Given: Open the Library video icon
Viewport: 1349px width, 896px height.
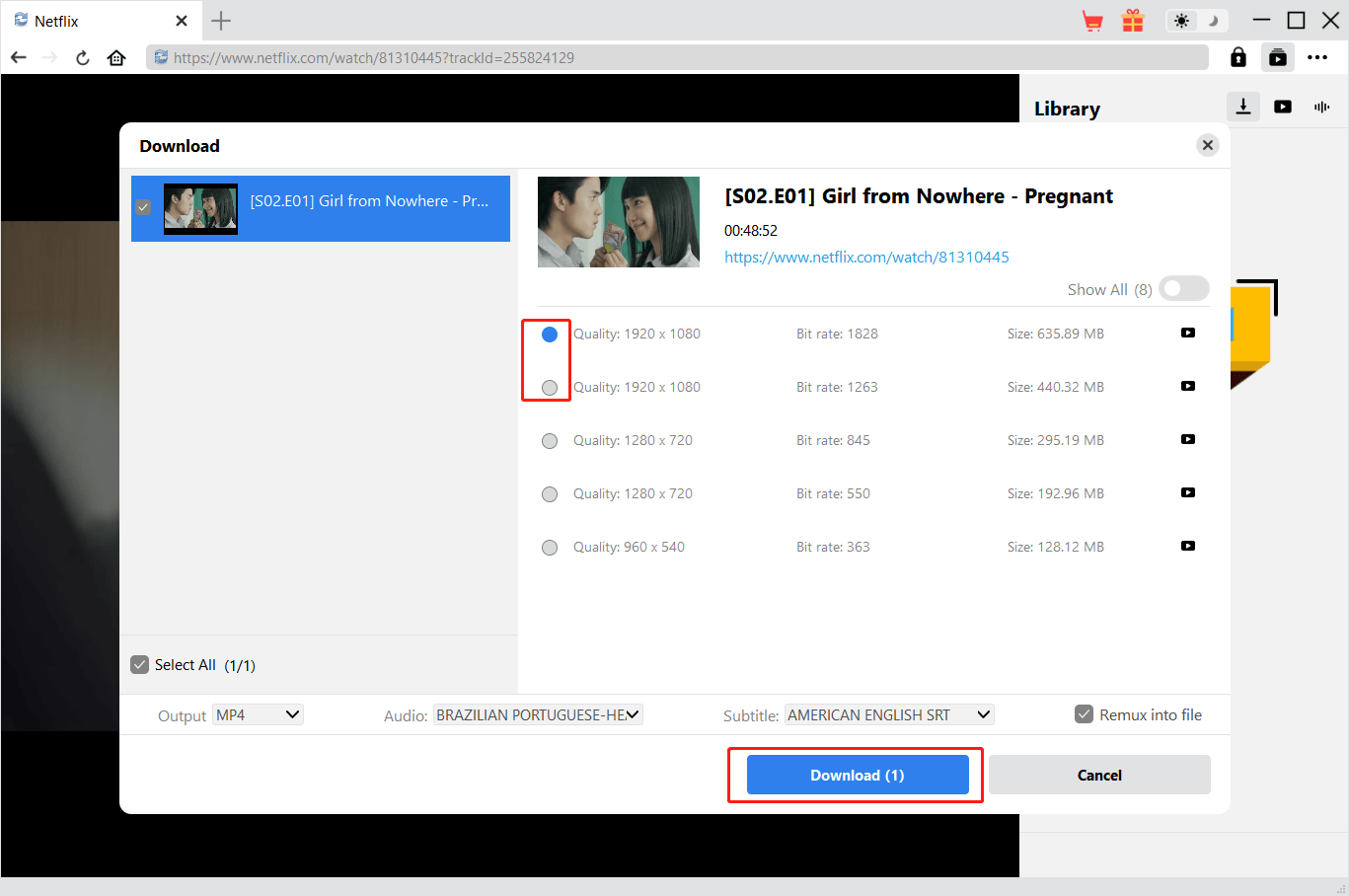Looking at the screenshot, I should coord(1283,107).
